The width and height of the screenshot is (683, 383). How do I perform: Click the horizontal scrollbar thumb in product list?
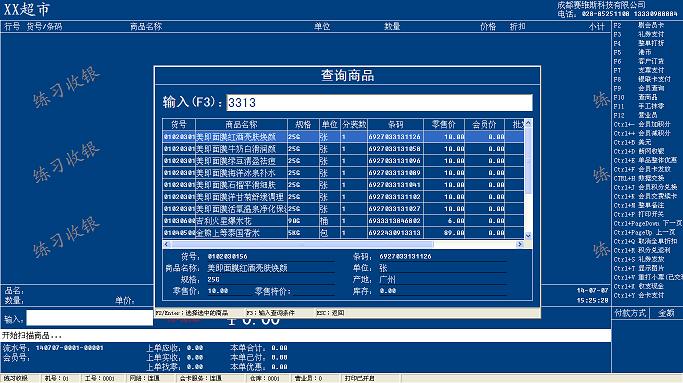[x=302, y=244]
